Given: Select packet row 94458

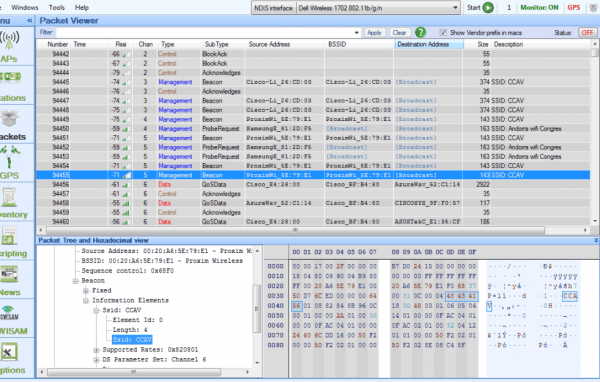Looking at the screenshot, I should pos(313,203).
